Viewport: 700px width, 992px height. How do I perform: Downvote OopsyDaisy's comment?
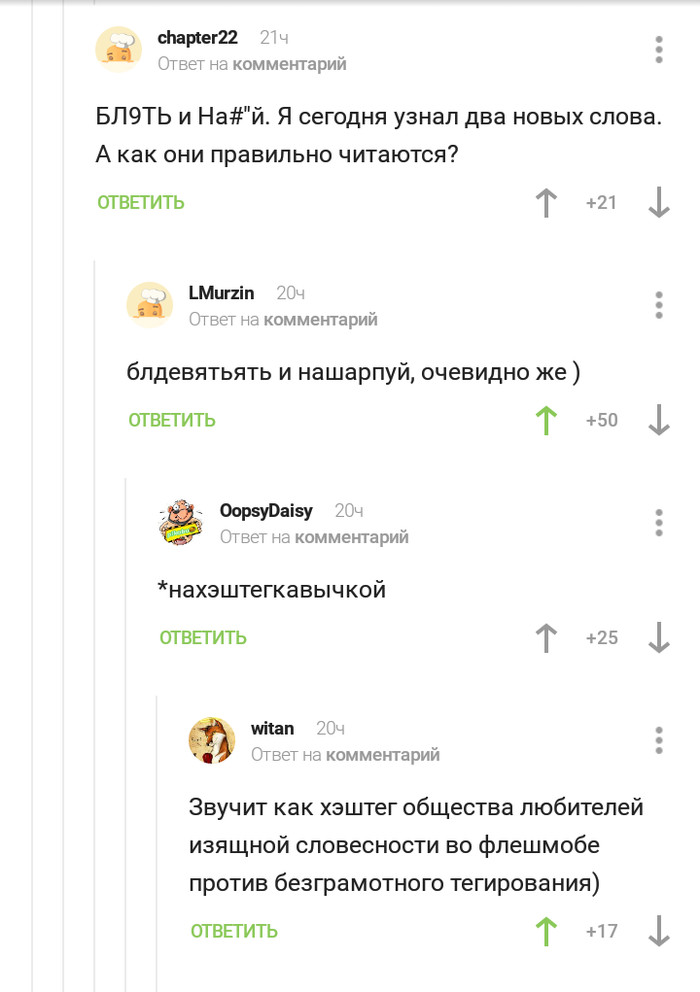click(x=658, y=638)
